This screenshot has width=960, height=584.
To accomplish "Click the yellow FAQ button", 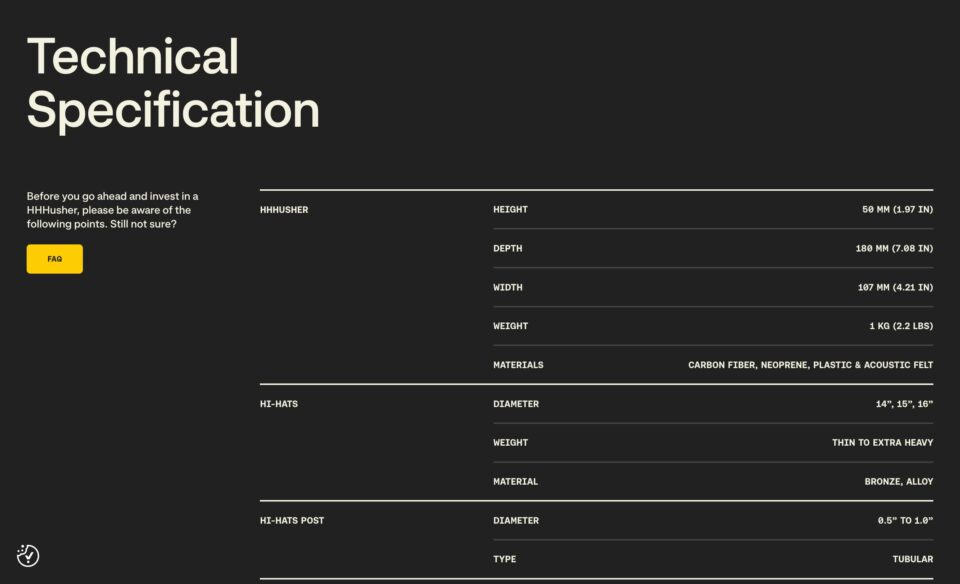I will point(54,259).
